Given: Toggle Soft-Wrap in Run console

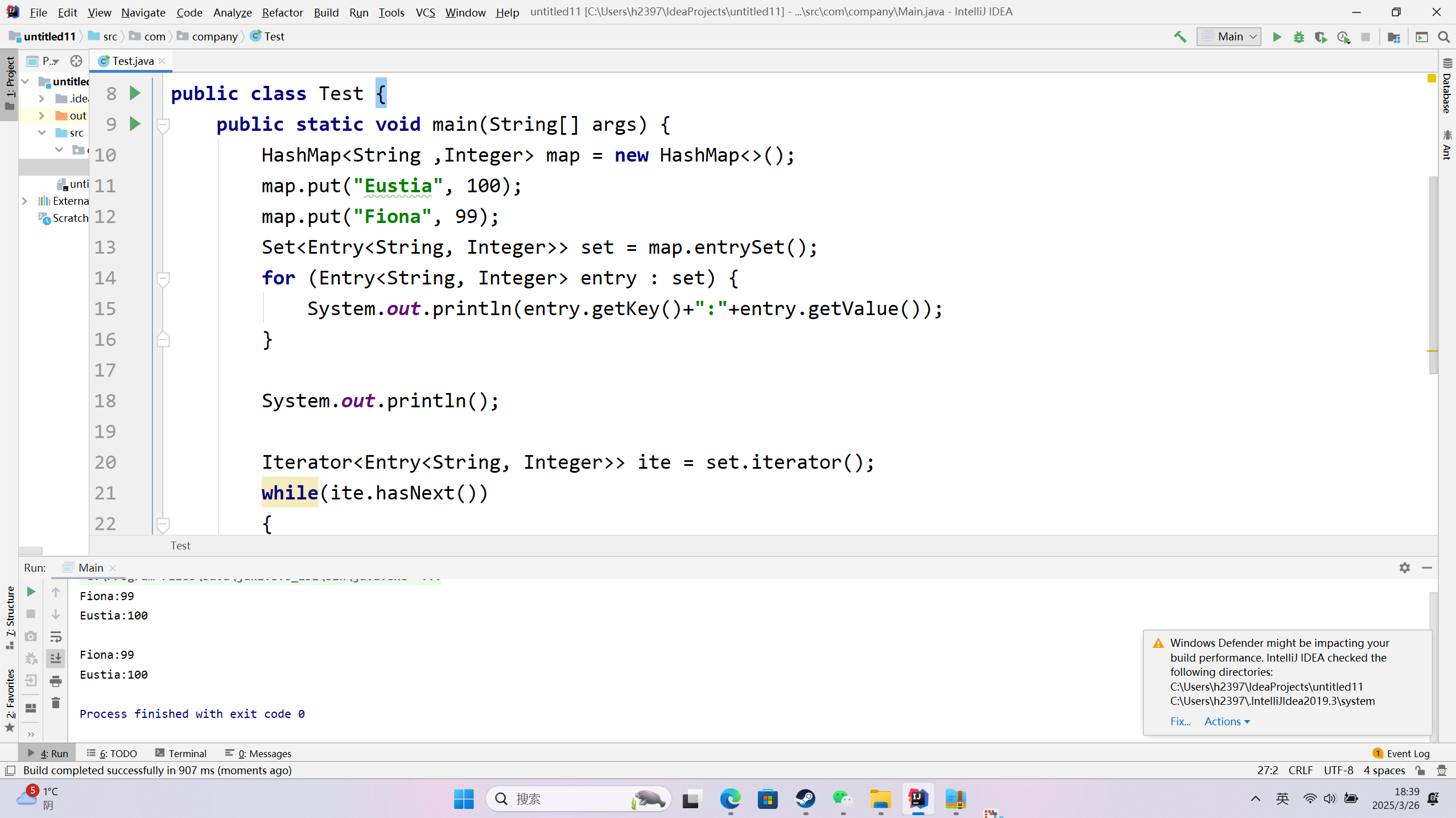Looking at the screenshot, I should [56, 637].
